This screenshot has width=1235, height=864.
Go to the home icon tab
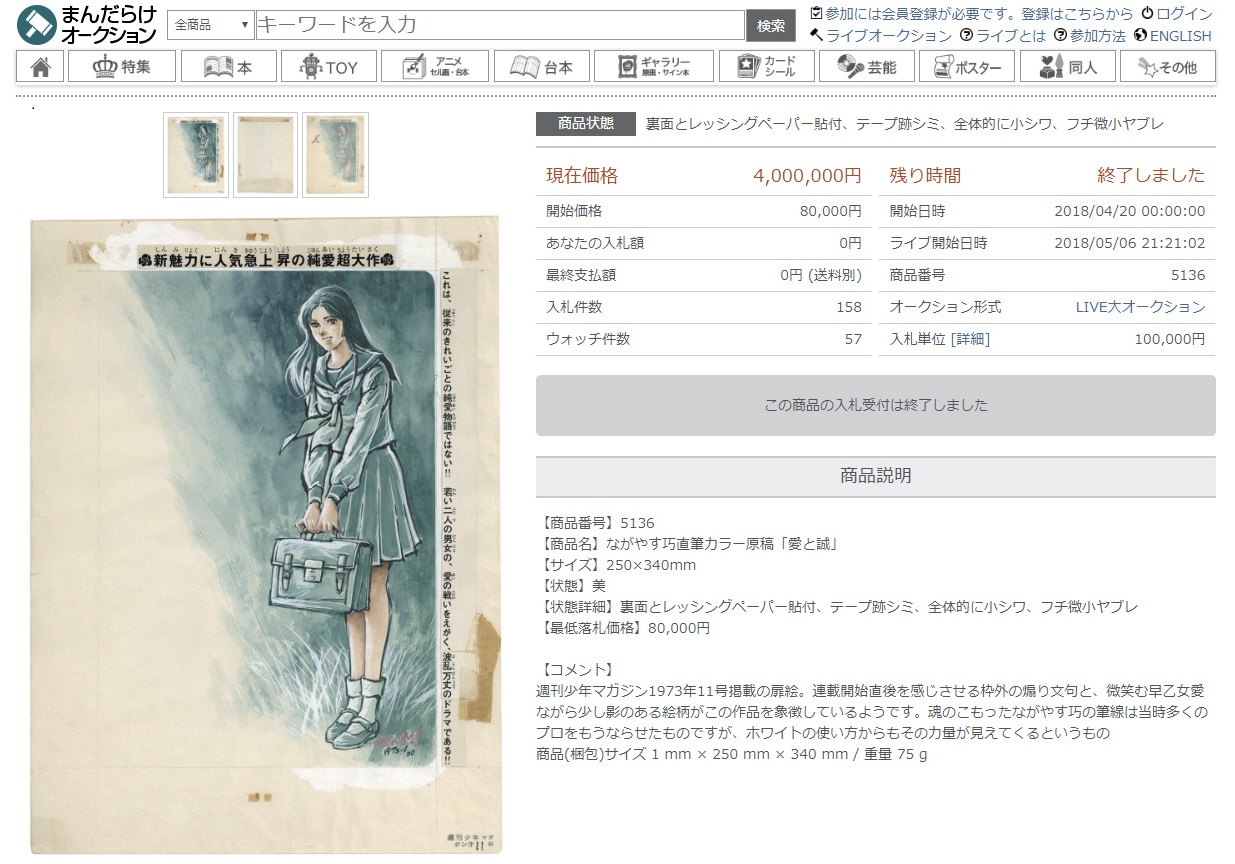click(40, 67)
